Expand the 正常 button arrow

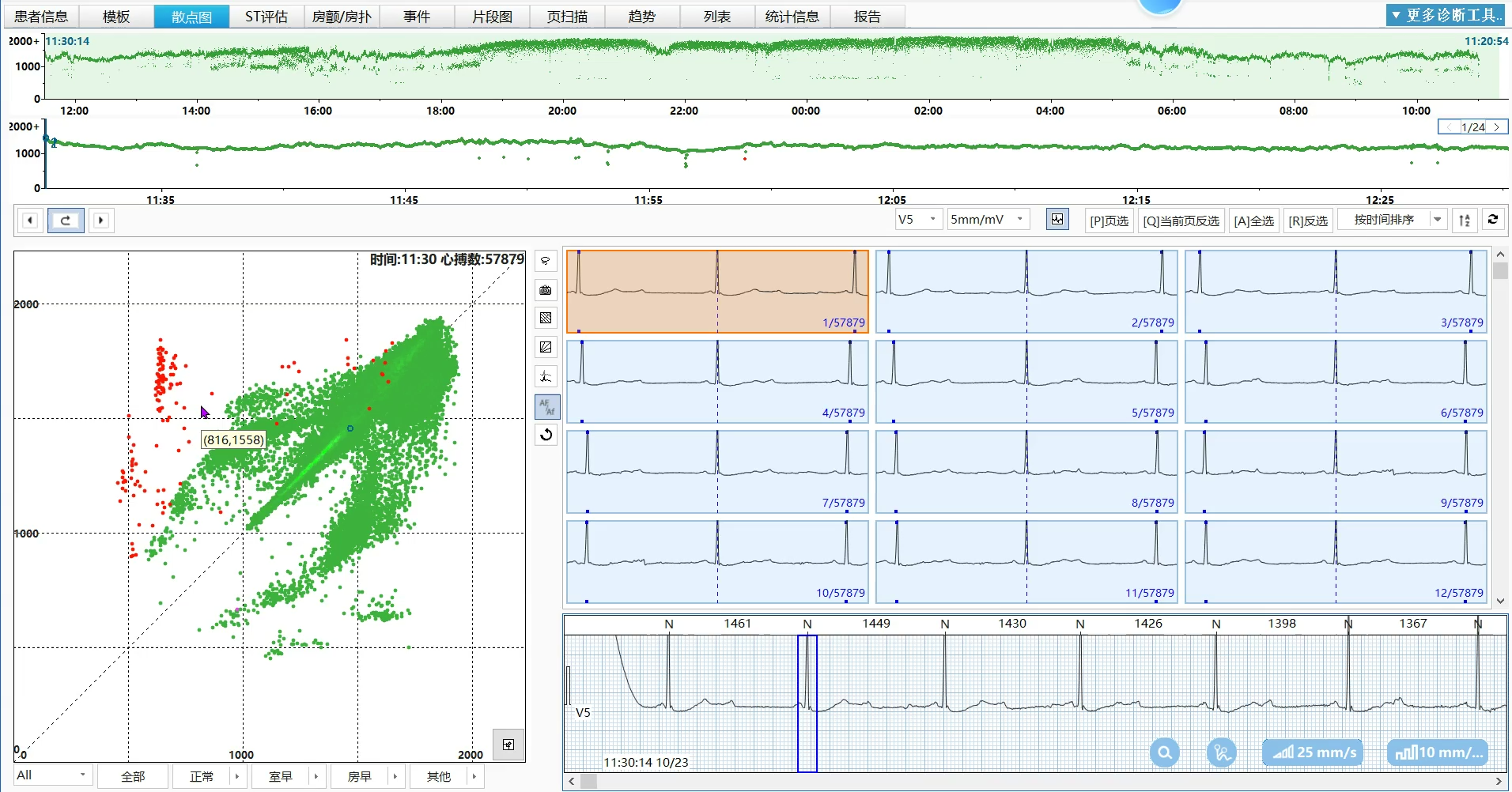pyautogui.click(x=237, y=777)
